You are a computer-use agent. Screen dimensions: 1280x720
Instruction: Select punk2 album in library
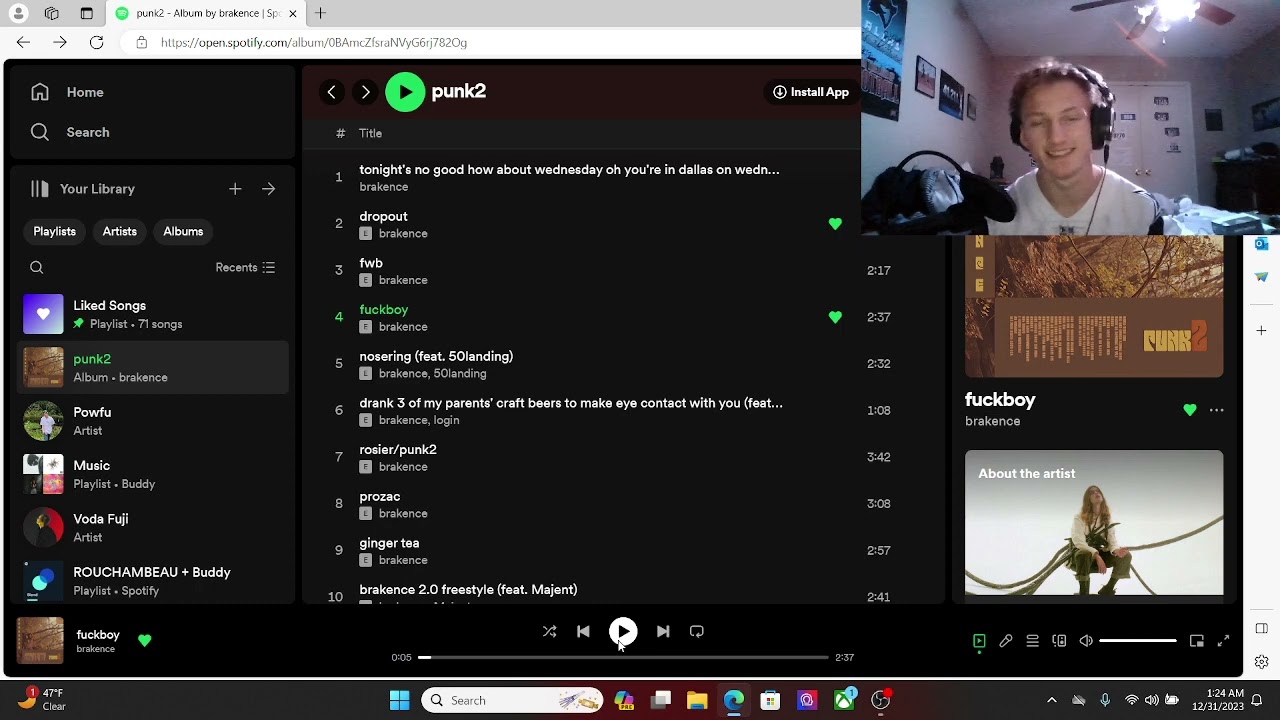pyautogui.click(x=153, y=367)
